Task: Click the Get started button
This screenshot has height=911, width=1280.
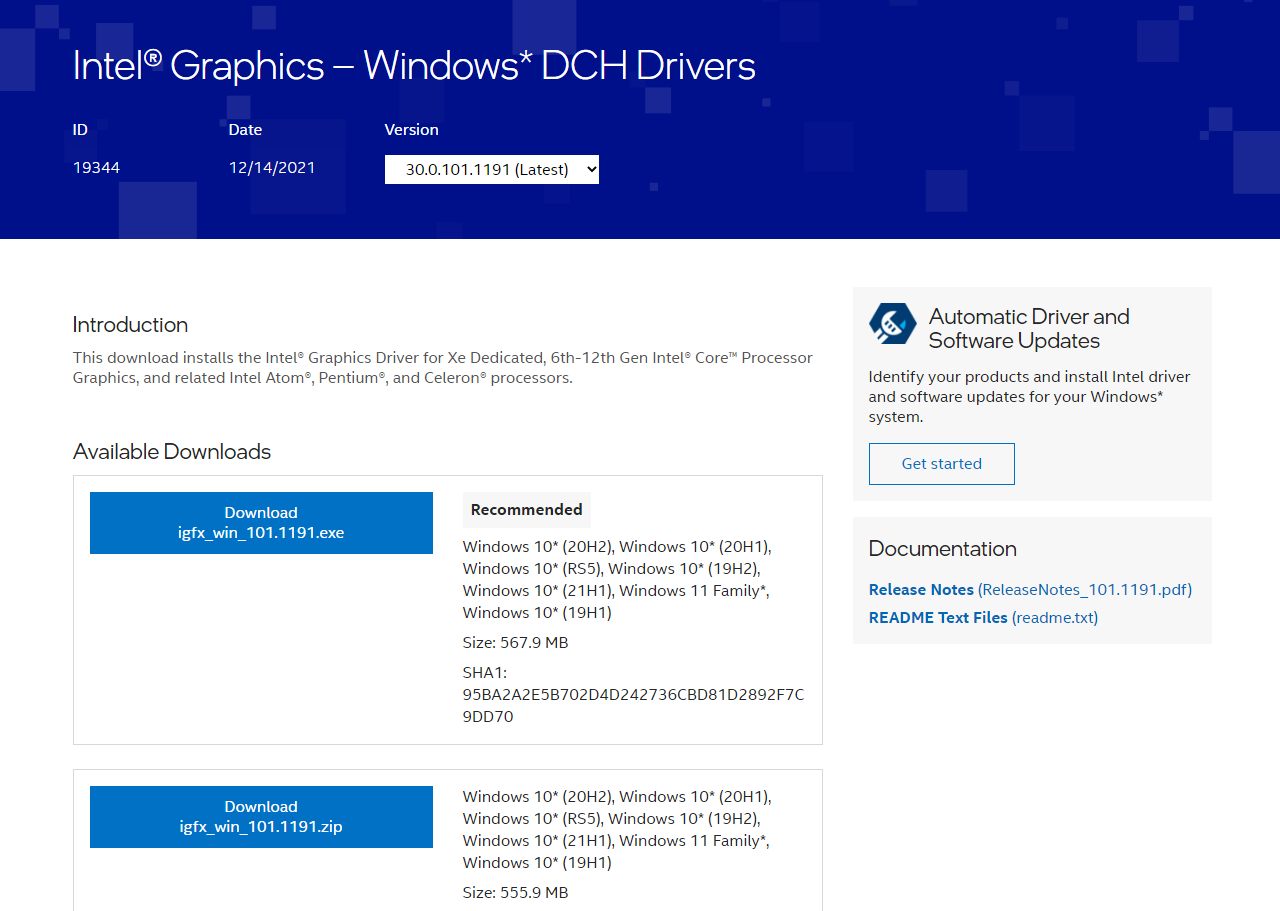Action: [941, 464]
